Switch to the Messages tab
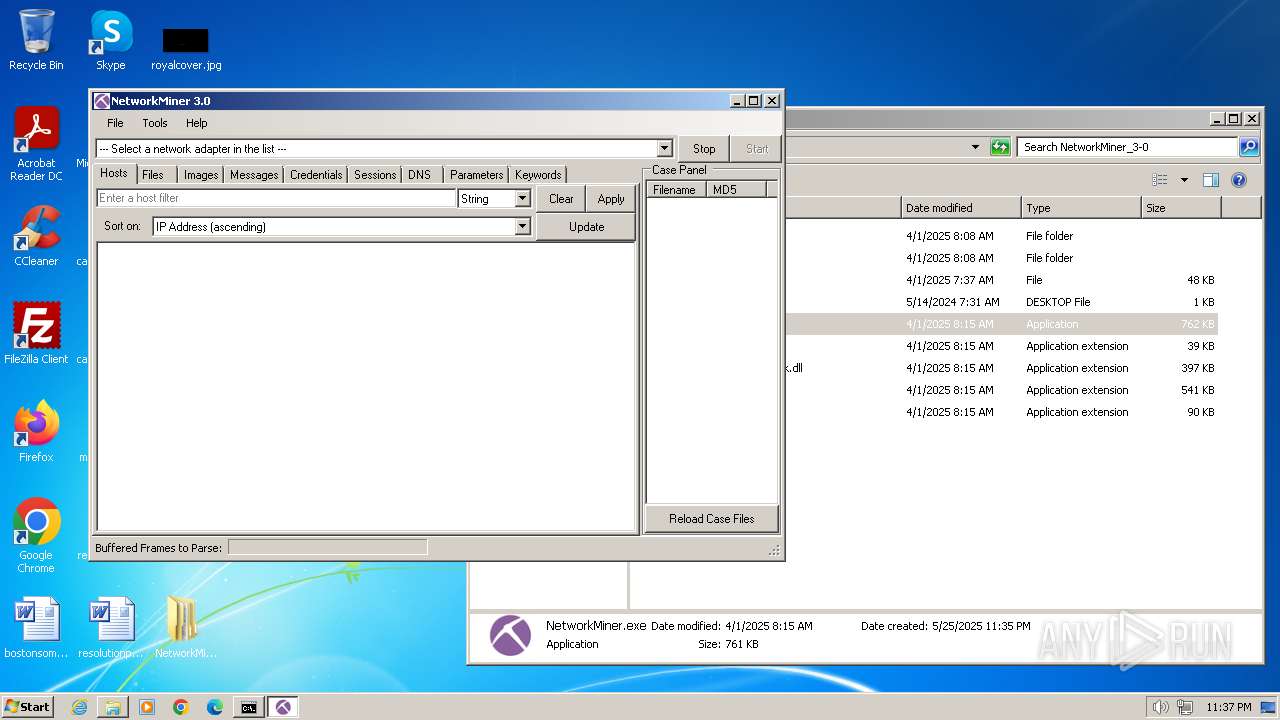The image size is (1280, 720). (254, 174)
